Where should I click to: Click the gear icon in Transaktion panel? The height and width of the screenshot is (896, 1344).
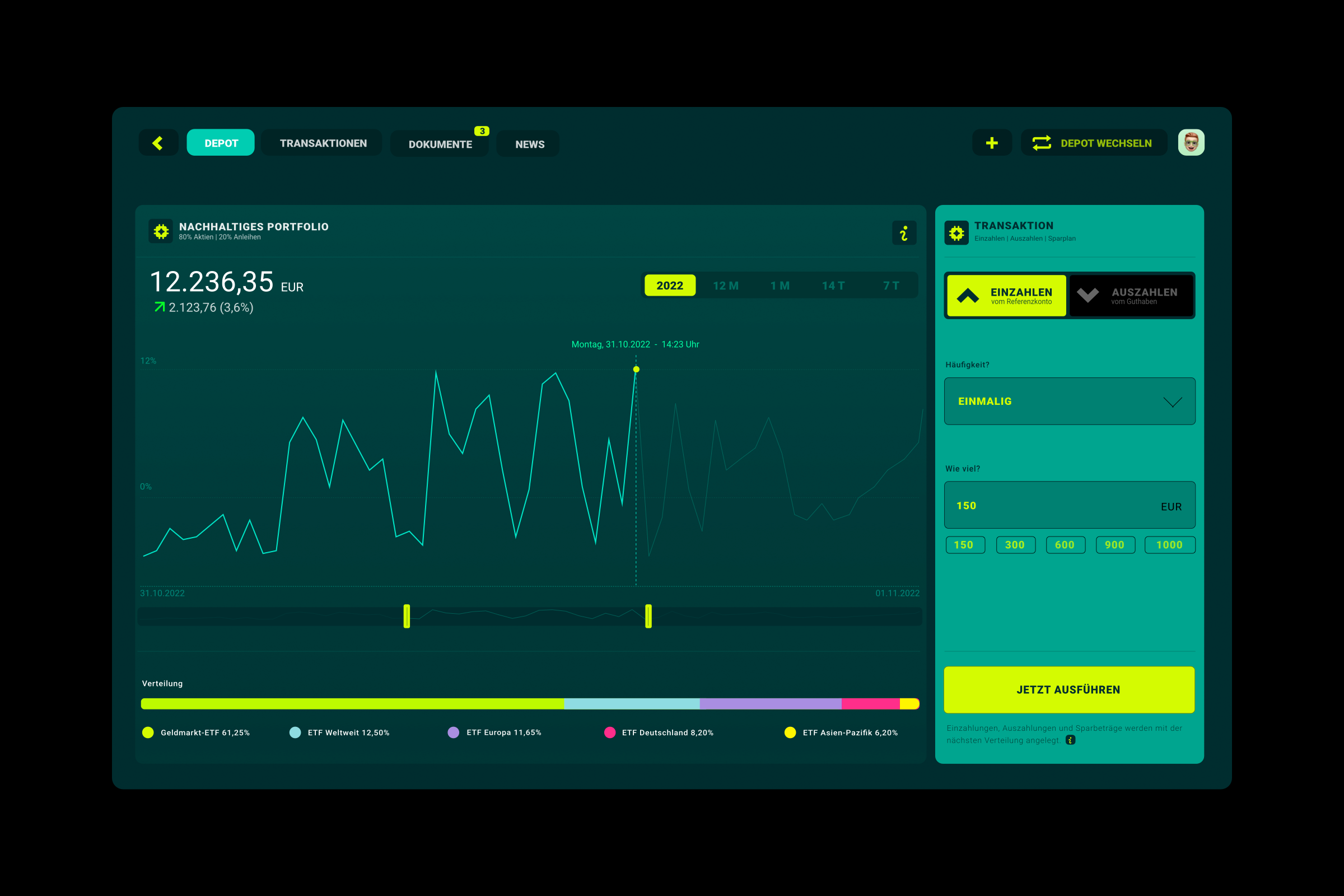tap(956, 232)
